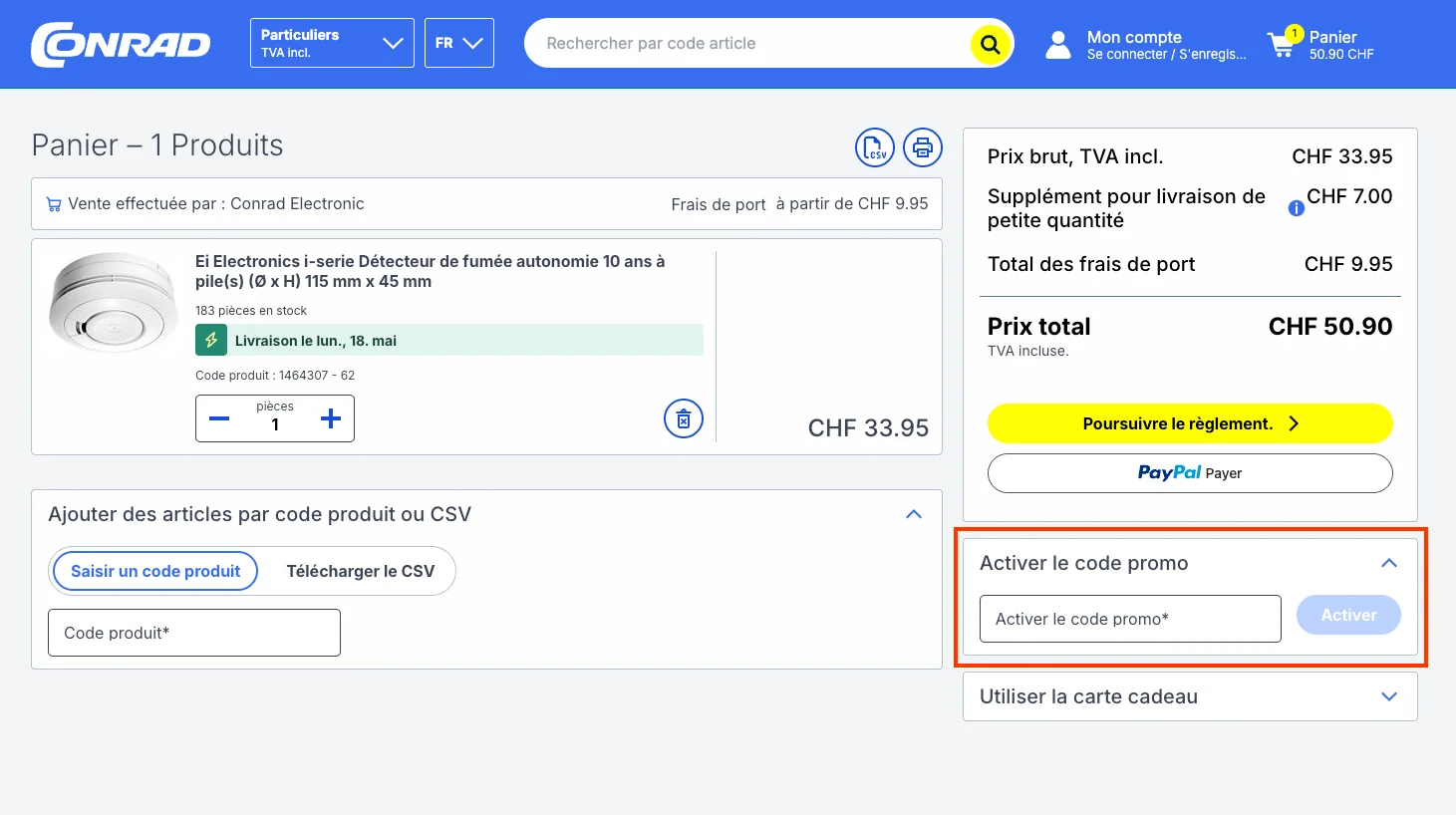Screen dimensions: 1456x815
Task: Remove the smoke detector with trash icon
Action: tap(684, 418)
